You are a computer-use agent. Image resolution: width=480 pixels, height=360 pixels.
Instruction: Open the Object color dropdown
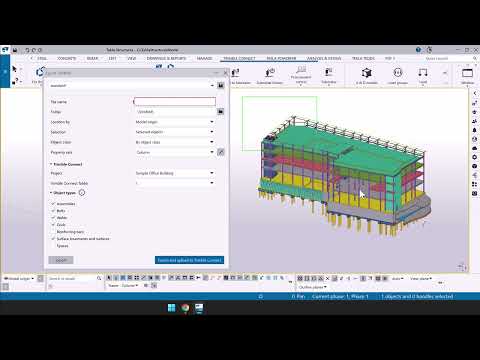(175, 142)
